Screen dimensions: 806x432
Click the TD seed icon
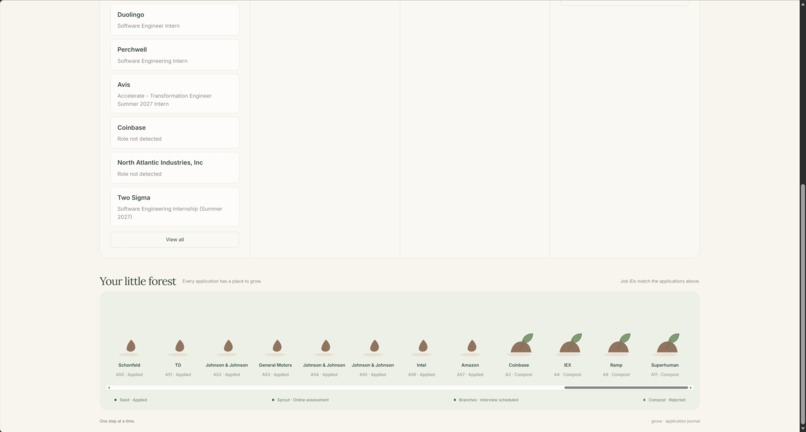pos(179,346)
